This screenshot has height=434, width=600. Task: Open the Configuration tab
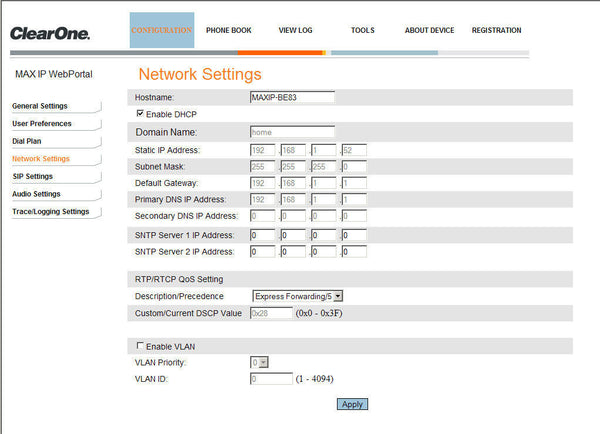162,30
